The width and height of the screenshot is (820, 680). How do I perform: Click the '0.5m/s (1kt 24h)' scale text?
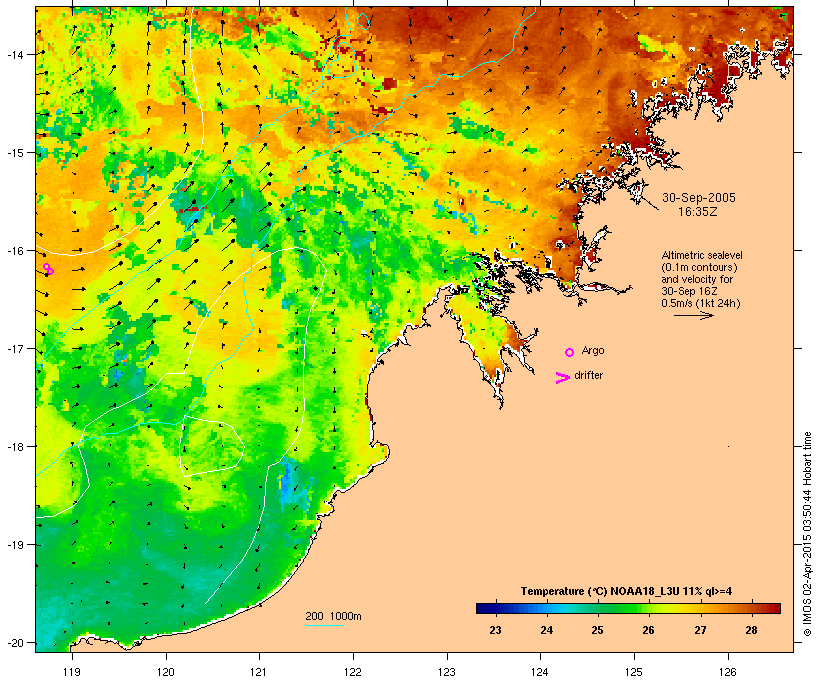point(701,303)
